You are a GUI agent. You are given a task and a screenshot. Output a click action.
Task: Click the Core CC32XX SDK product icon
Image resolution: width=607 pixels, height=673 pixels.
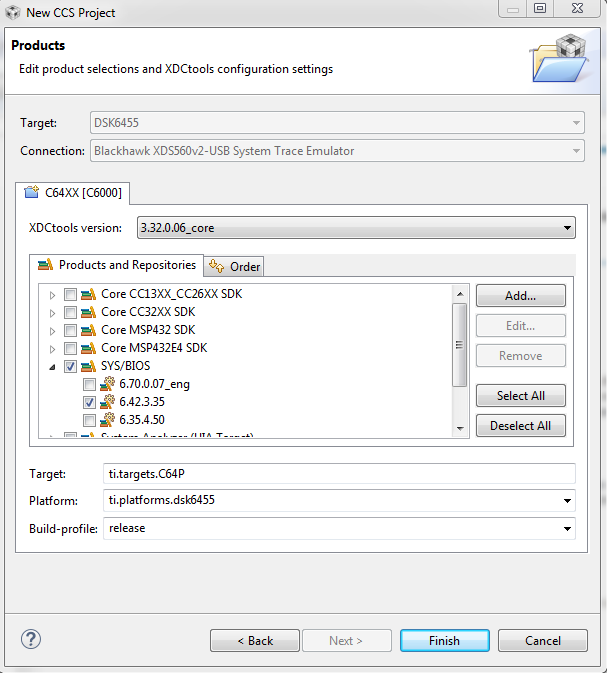88,312
